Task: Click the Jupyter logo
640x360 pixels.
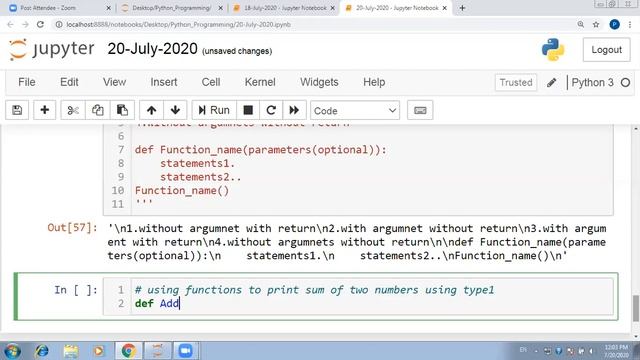Action: click(51, 49)
